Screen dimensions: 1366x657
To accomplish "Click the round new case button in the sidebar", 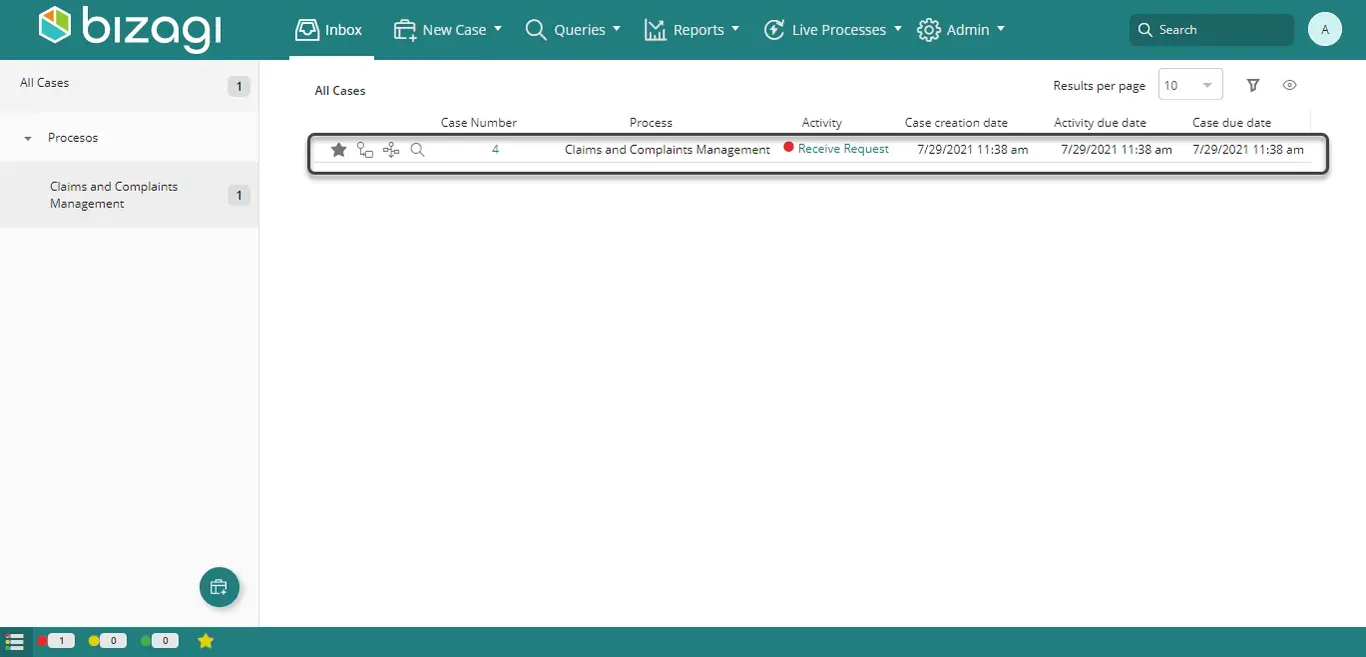I will [219, 587].
